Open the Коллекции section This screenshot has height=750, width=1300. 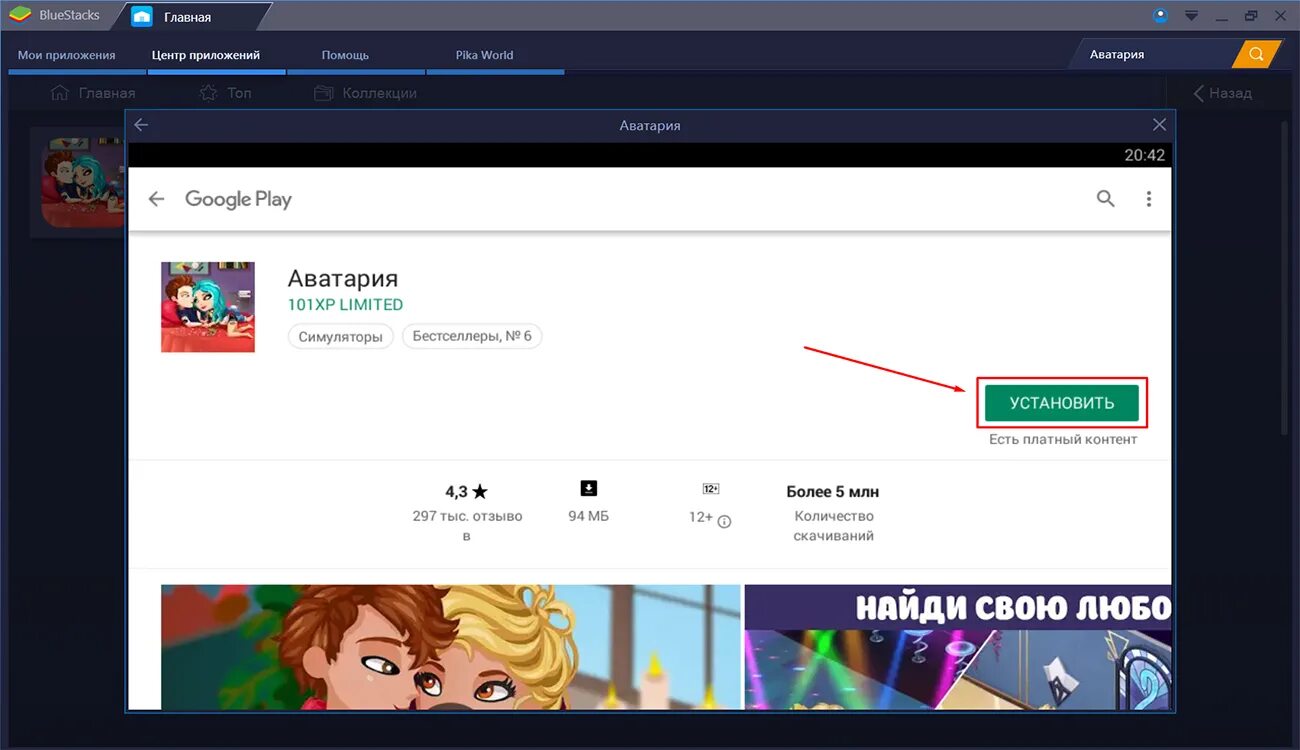[x=365, y=93]
